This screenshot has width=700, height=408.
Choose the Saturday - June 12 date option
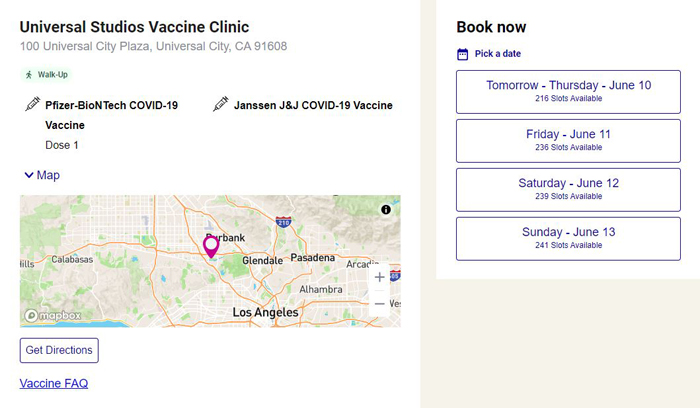click(568, 190)
